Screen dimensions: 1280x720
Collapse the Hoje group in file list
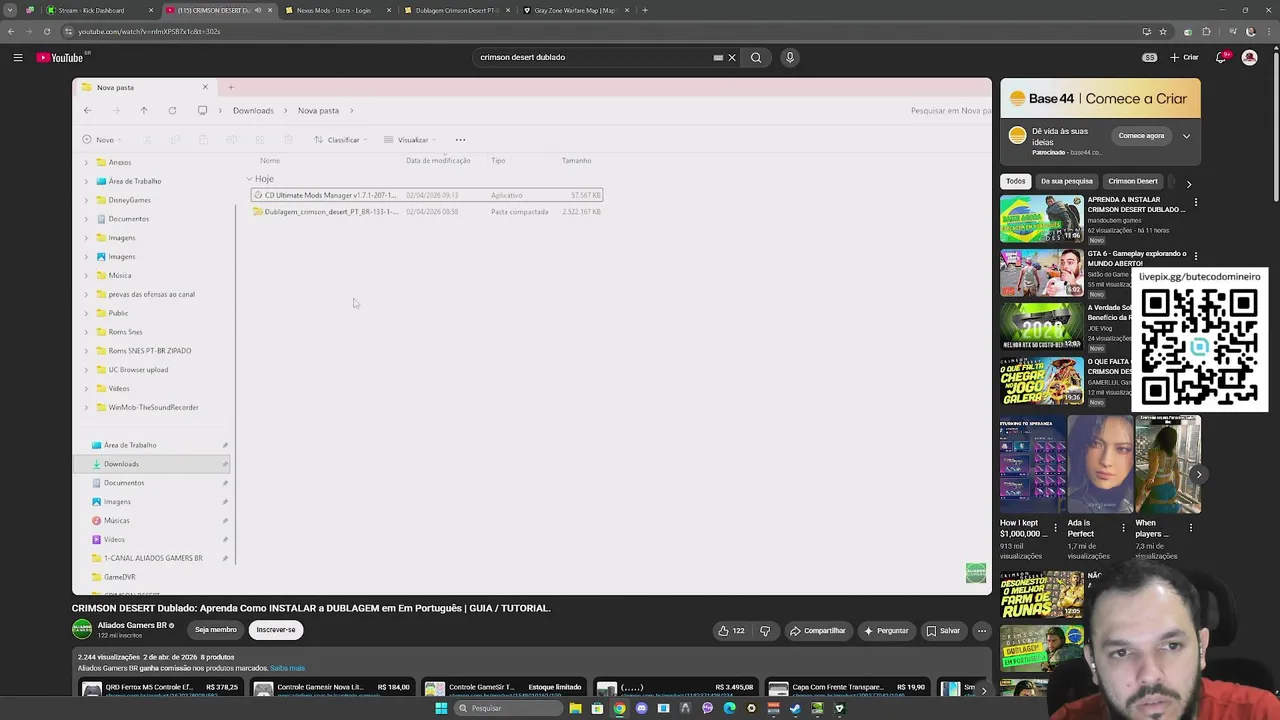tap(250, 179)
